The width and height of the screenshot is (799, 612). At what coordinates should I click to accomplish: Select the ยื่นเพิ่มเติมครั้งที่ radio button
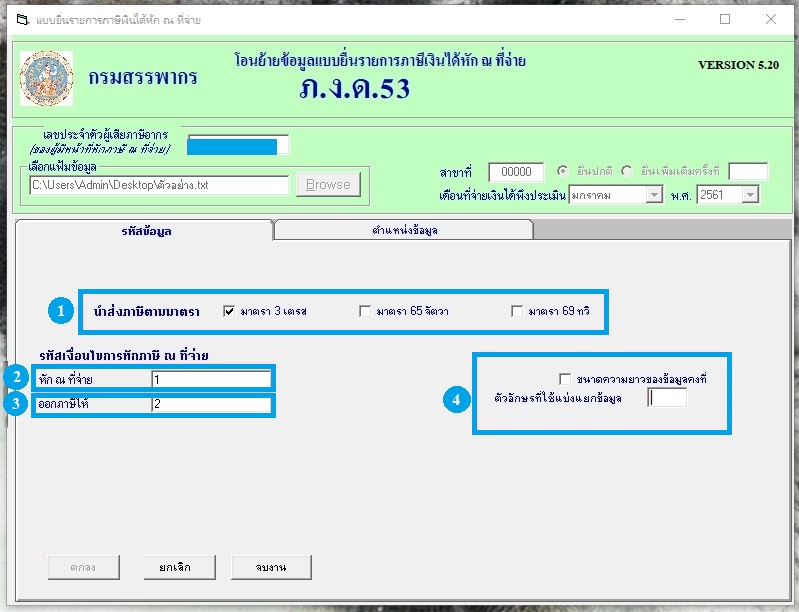click(627, 171)
